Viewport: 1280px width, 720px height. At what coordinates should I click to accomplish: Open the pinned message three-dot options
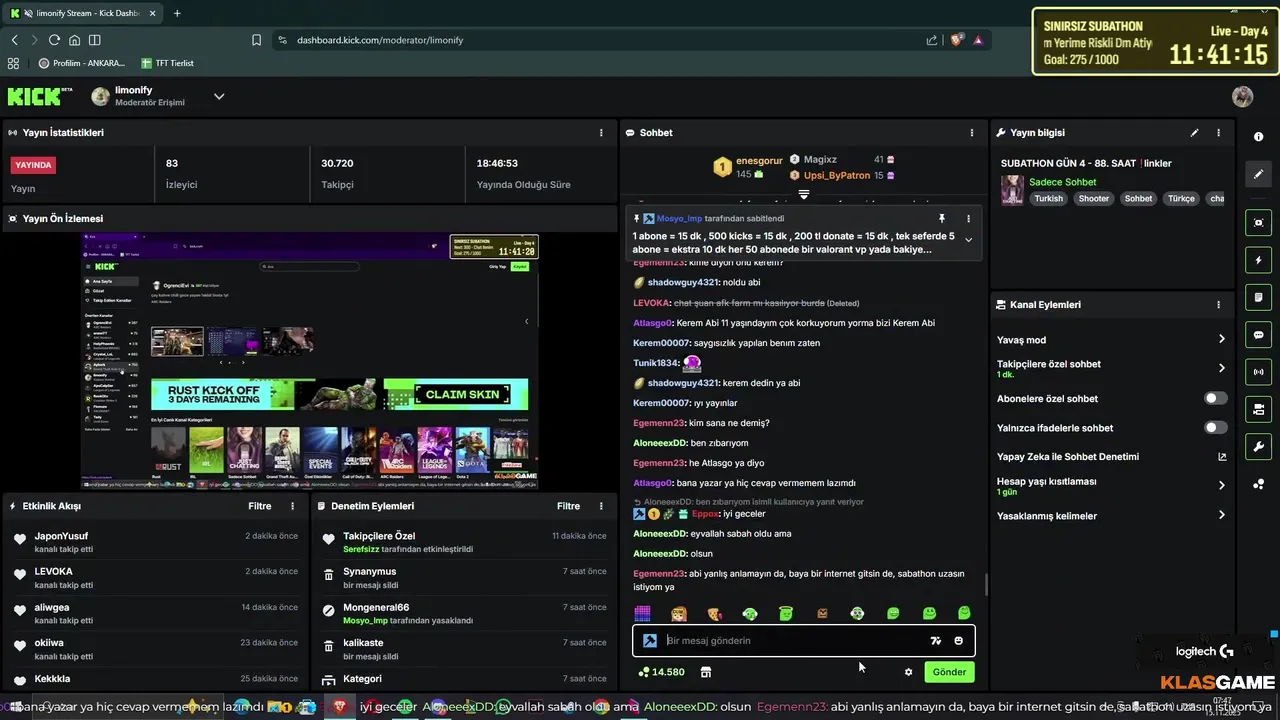point(967,218)
